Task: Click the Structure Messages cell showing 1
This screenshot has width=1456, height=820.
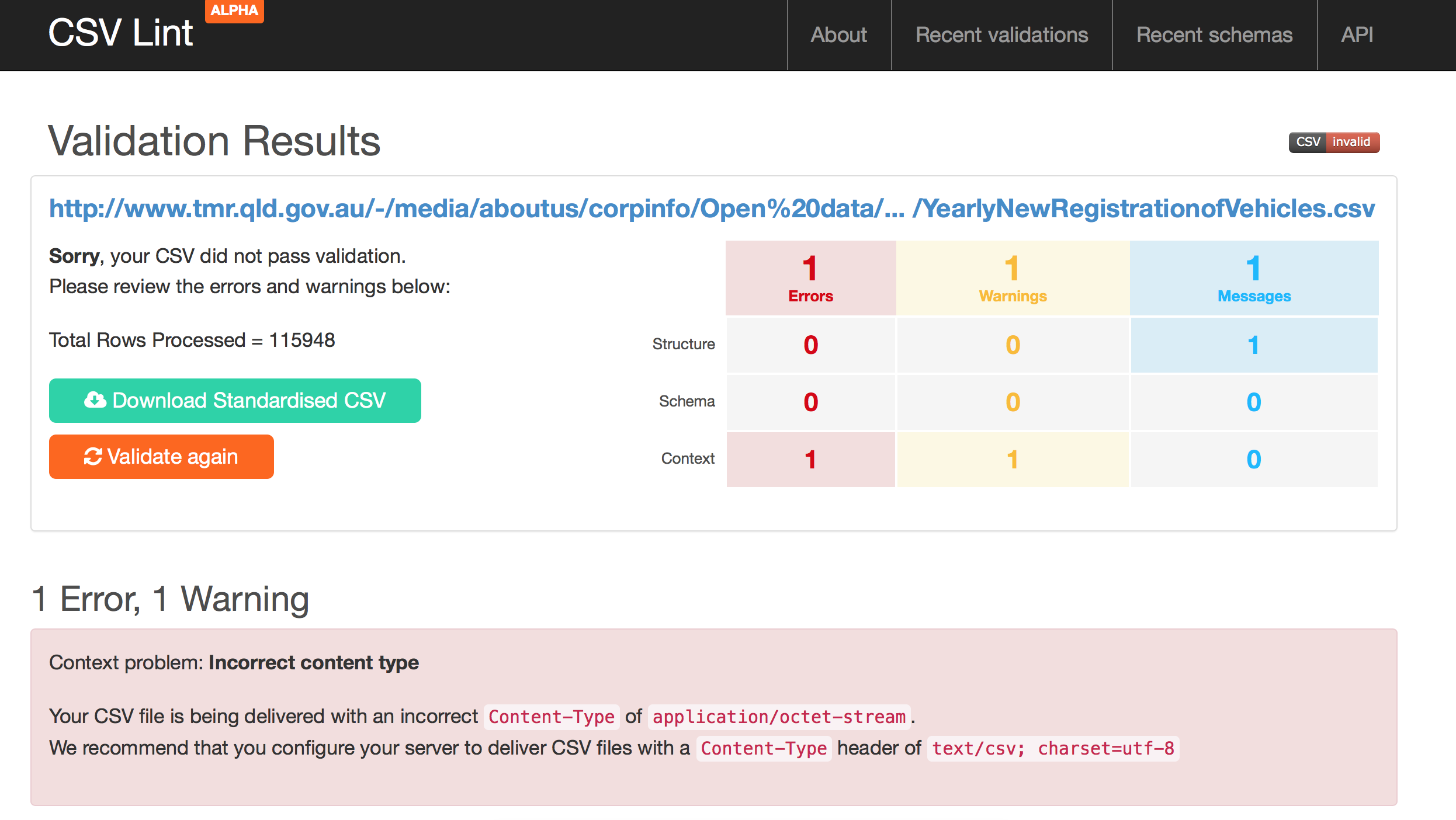Action: coord(1253,345)
